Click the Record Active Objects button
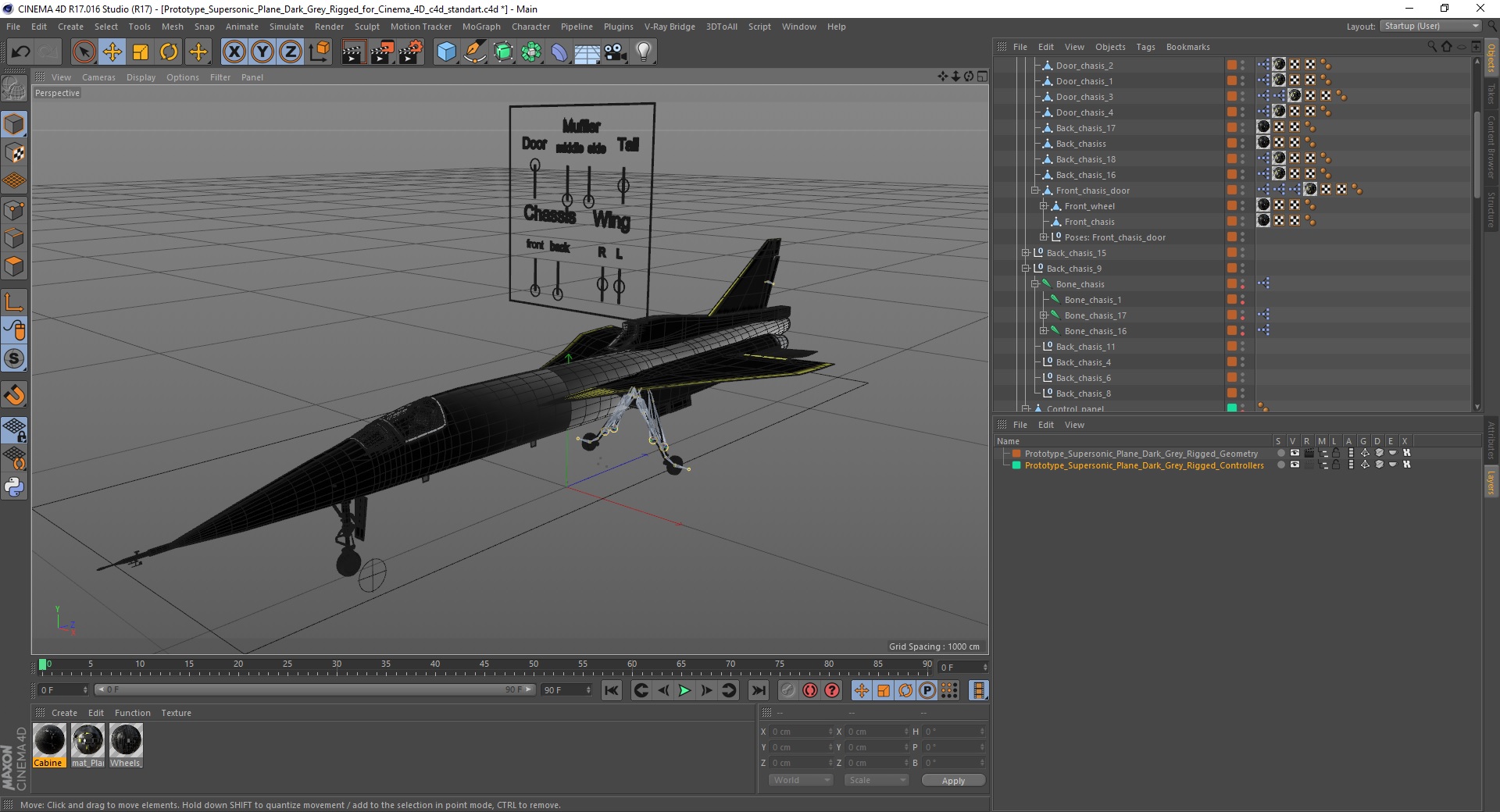This screenshot has height=812, width=1500. click(787, 690)
